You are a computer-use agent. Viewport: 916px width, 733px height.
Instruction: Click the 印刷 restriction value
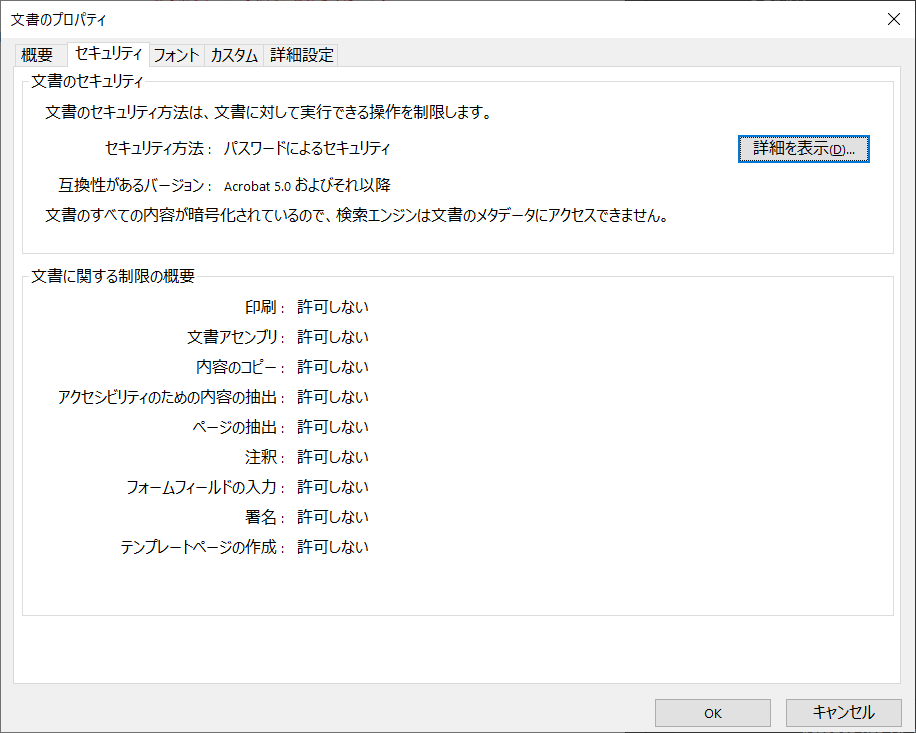tap(333, 307)
